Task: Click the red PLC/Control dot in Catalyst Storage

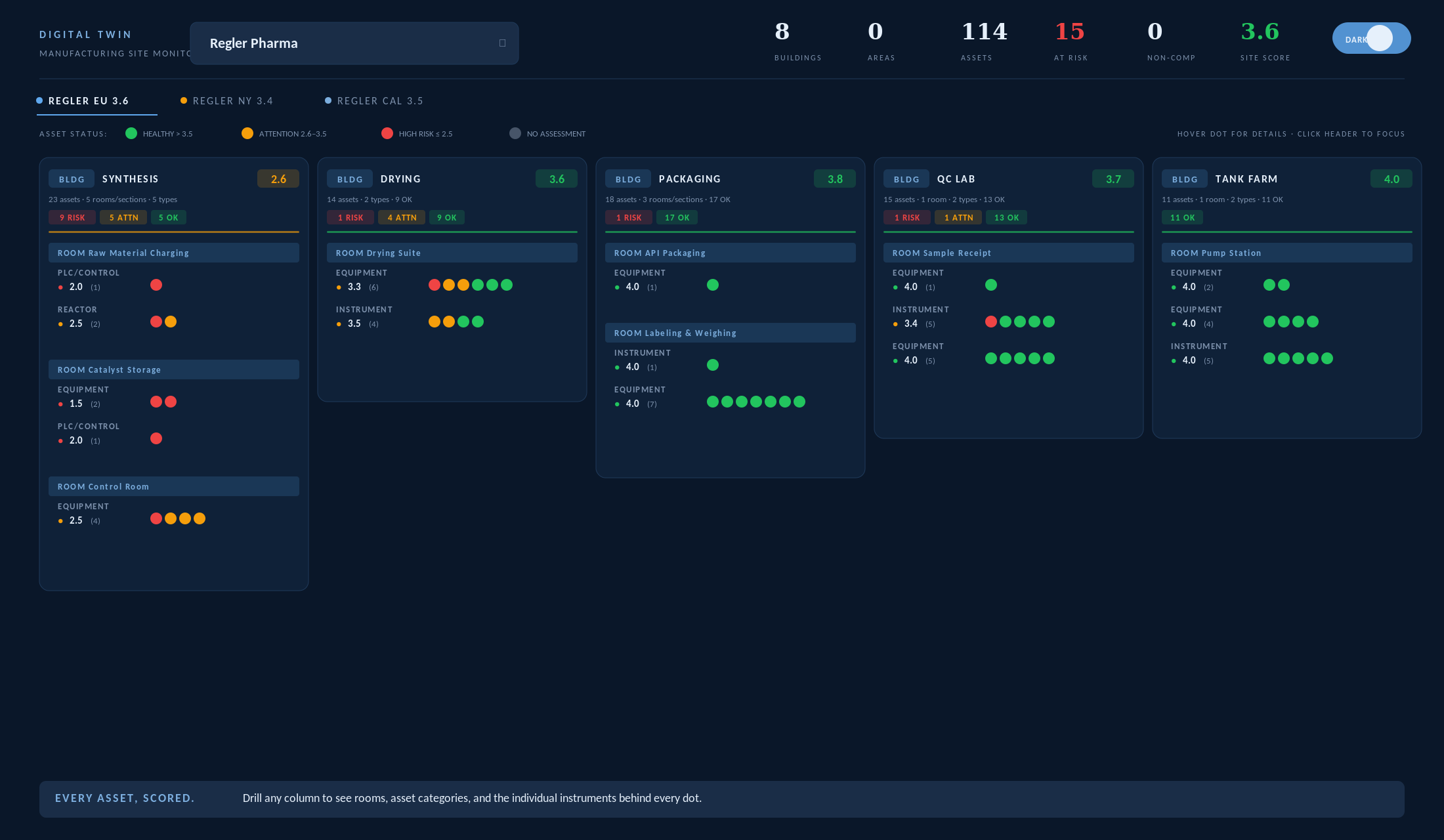Action: click(x=156, y=438)
